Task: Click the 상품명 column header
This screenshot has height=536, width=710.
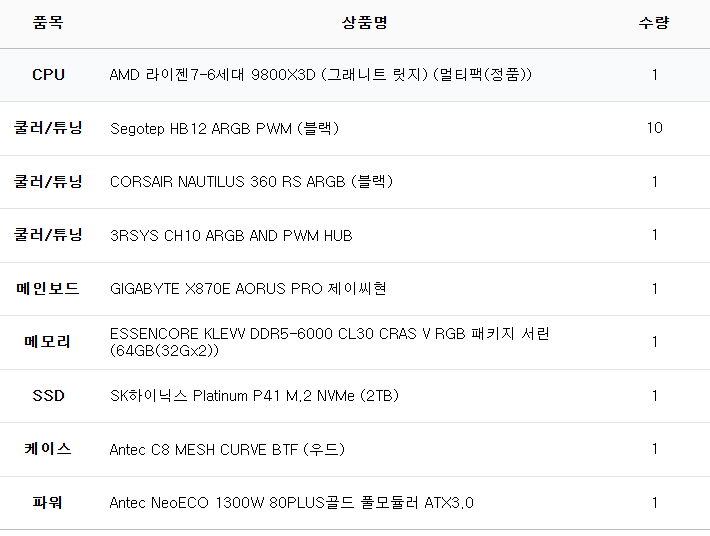Action: click(364, 22)
